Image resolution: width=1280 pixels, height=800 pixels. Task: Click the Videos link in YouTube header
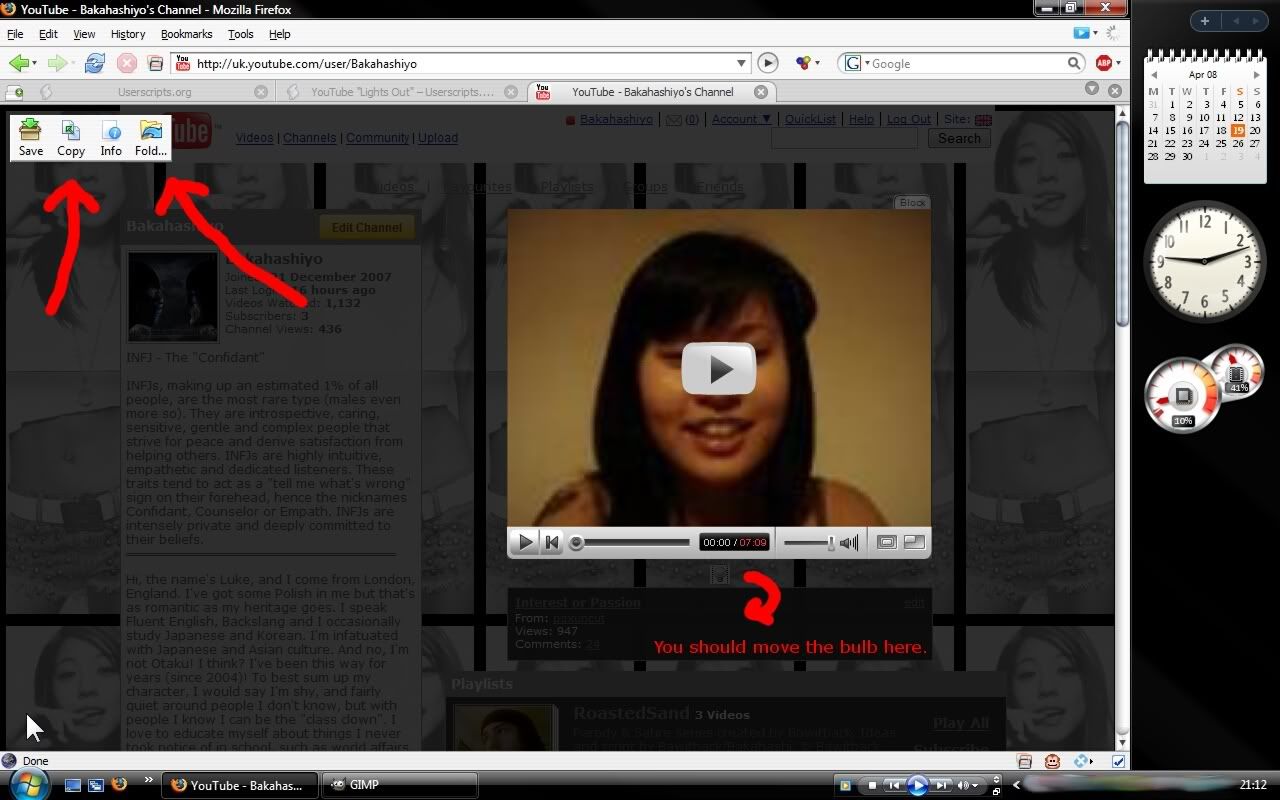pos(254,138)
